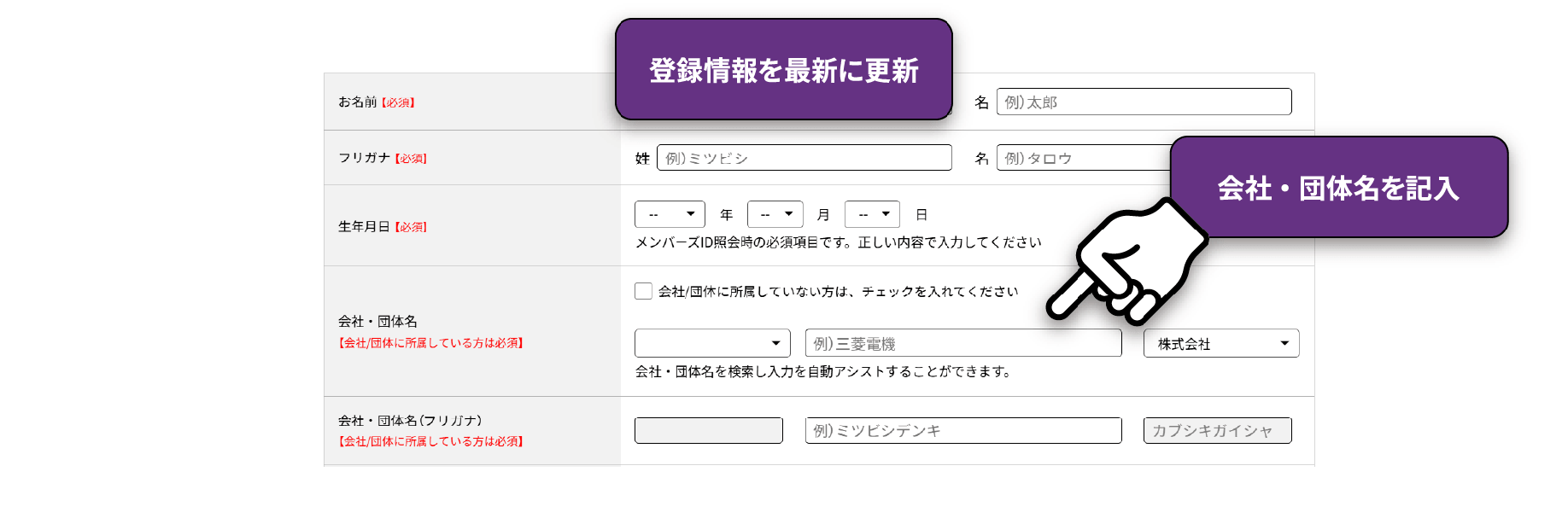This screenshot has height=524, width=1568.
Task: Open the birth year dropdown
Action: [x=670, y=214]
